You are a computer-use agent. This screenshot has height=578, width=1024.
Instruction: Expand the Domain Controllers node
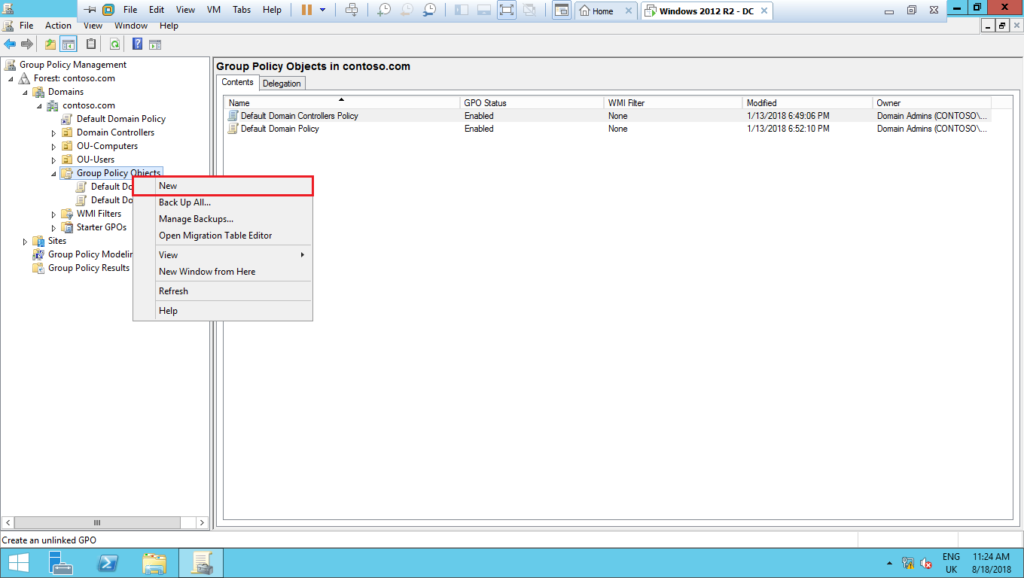coord(54,133)
